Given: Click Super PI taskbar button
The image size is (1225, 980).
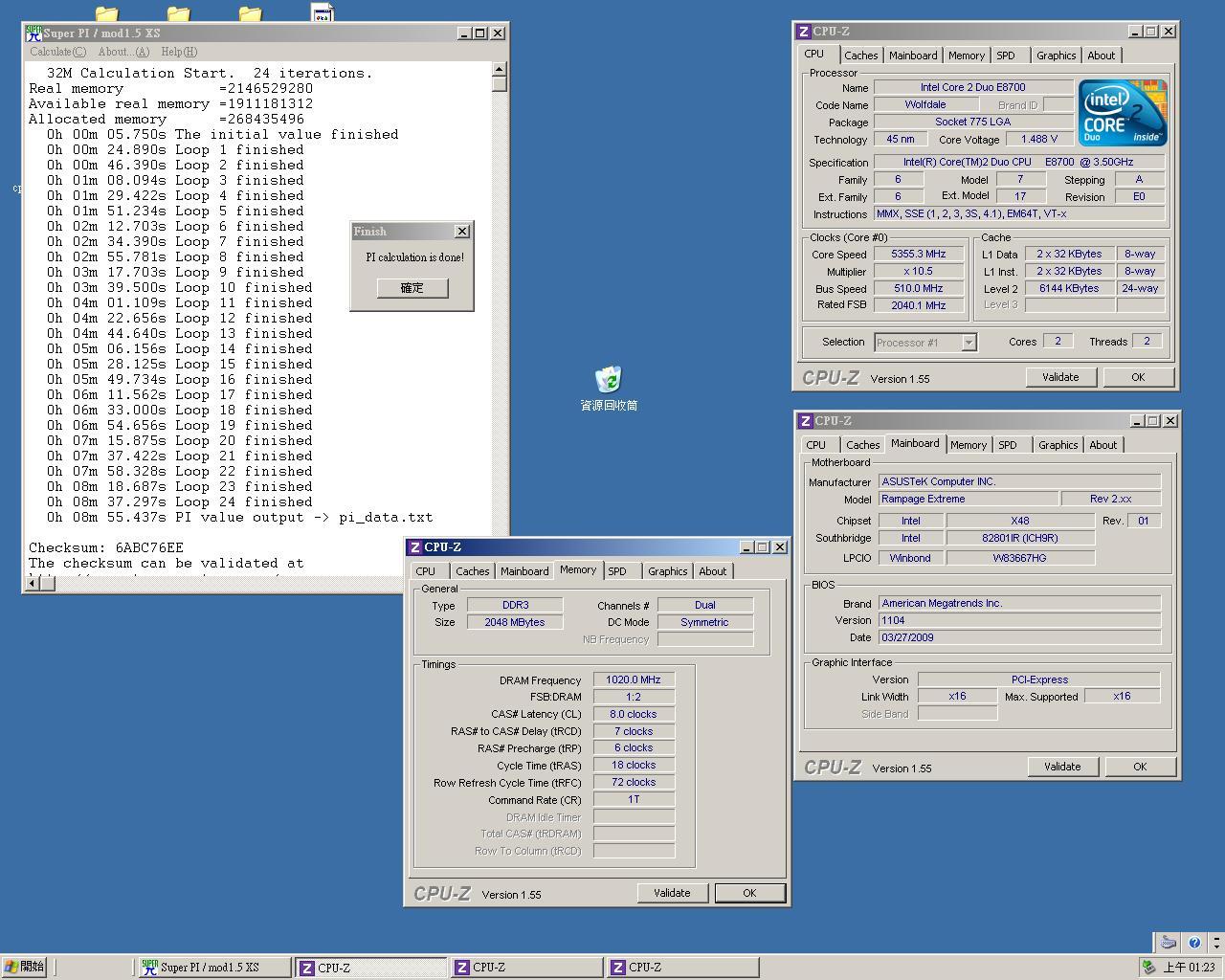Looking at the screenshot, I should coord(214,968).
